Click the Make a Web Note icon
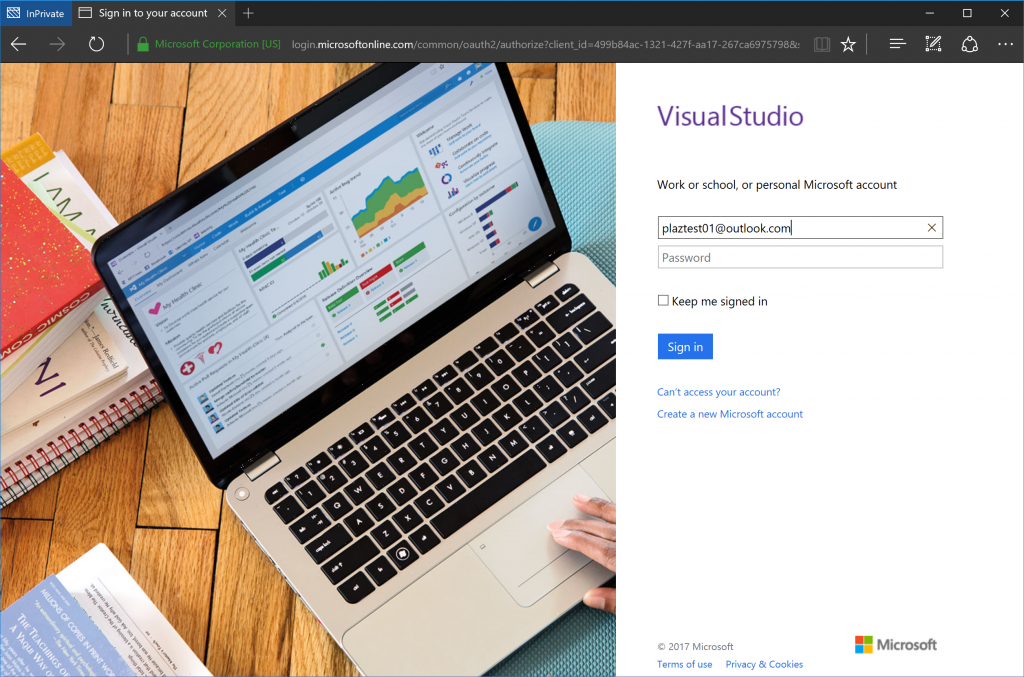This screenshot has width=1024, height=677. [933, 44]
